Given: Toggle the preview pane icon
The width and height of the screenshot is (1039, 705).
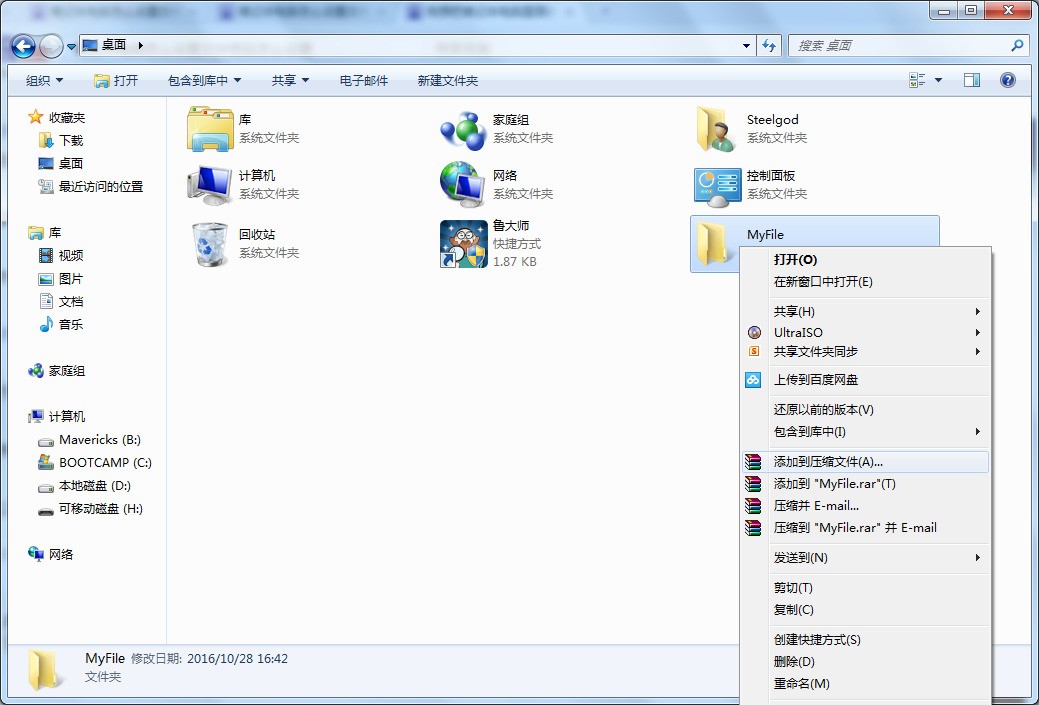Looking at the screenshot, I should coord(971,80).
